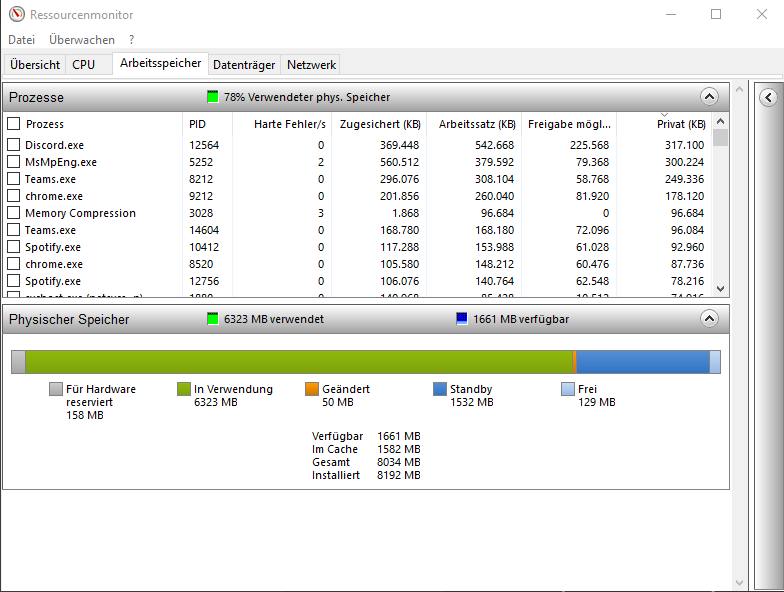Click the main pane scroll-down arrow
Viewport: 784px width, 592px height.
(x=740, y=583)
